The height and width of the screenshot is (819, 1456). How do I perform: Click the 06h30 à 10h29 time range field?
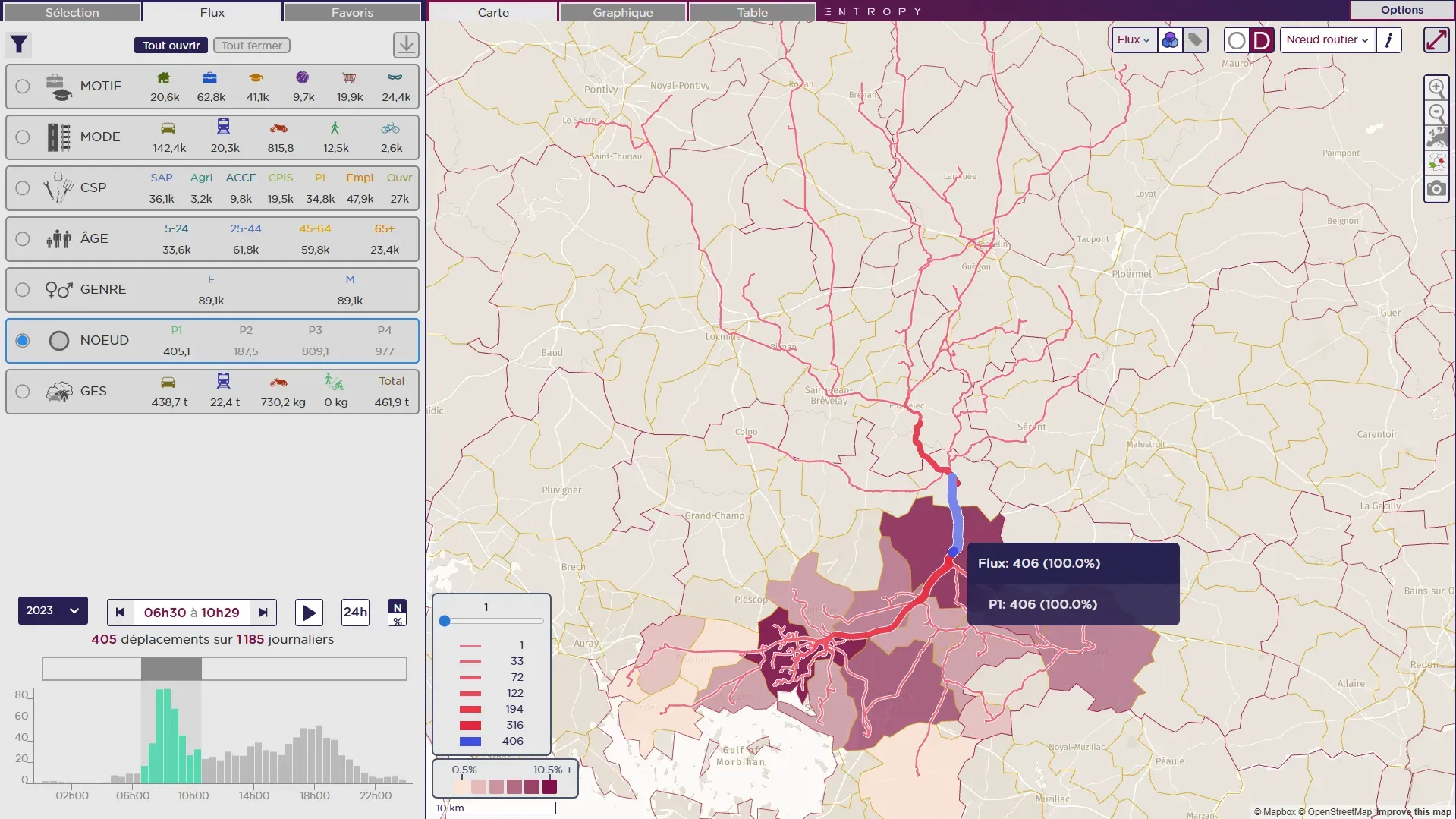[x=191, y=613]
